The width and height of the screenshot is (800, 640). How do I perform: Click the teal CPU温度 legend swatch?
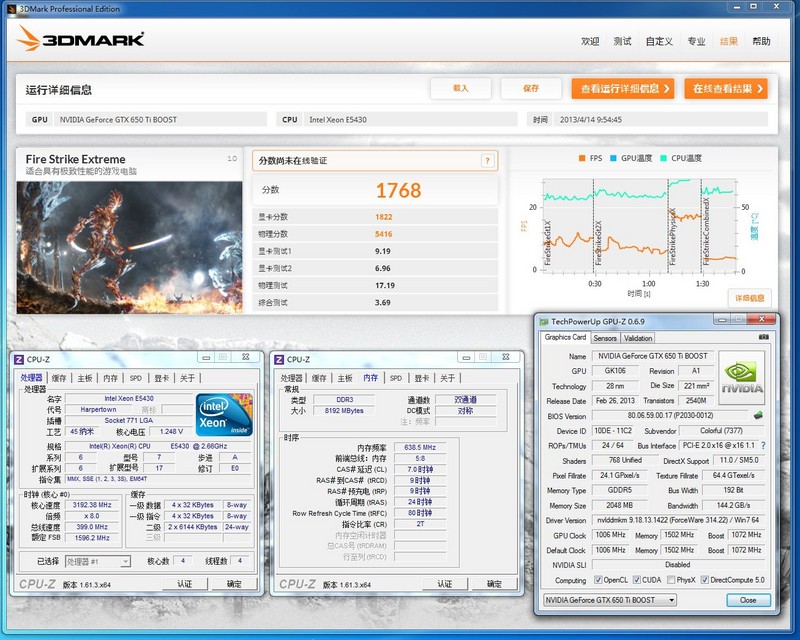663,158
